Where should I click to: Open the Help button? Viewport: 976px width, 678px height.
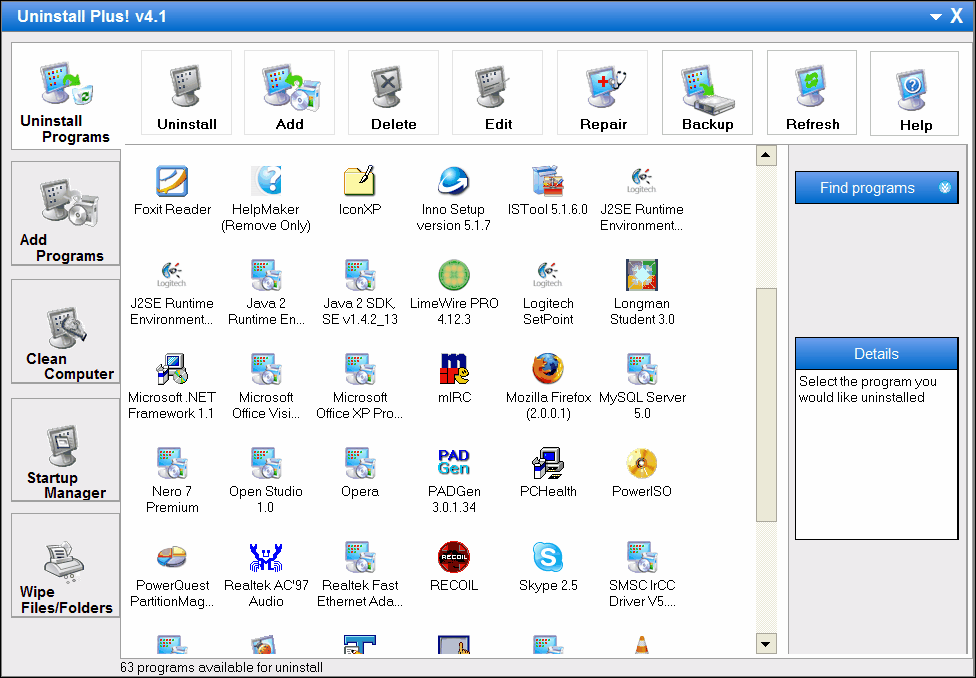tap(915, 93)
